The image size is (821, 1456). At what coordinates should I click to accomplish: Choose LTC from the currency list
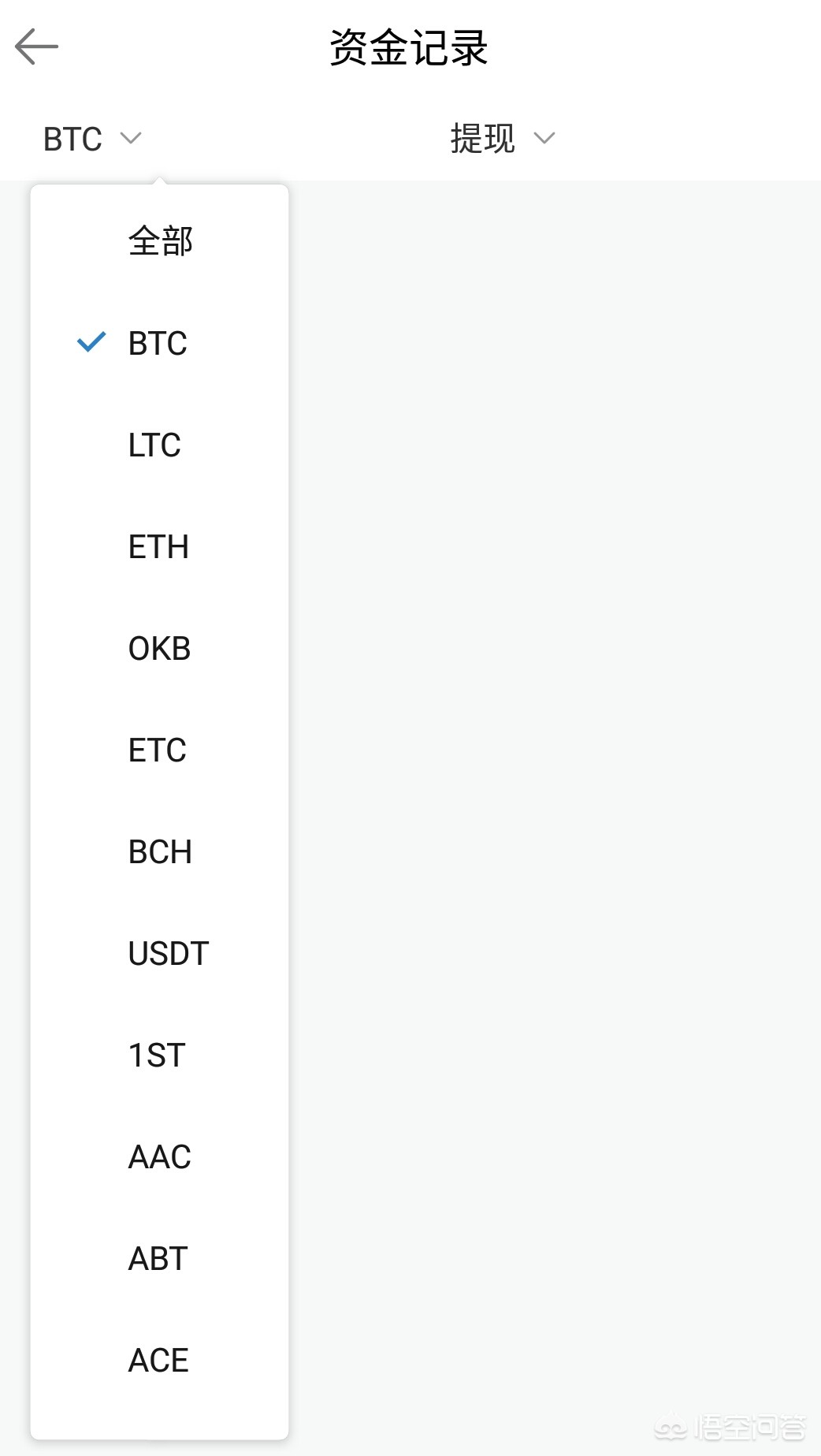click(x=154, y=445)
